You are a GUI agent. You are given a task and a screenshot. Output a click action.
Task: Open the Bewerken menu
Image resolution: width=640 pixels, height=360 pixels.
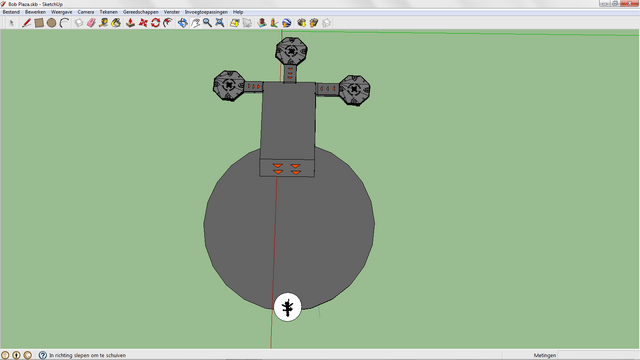[35, 12]
